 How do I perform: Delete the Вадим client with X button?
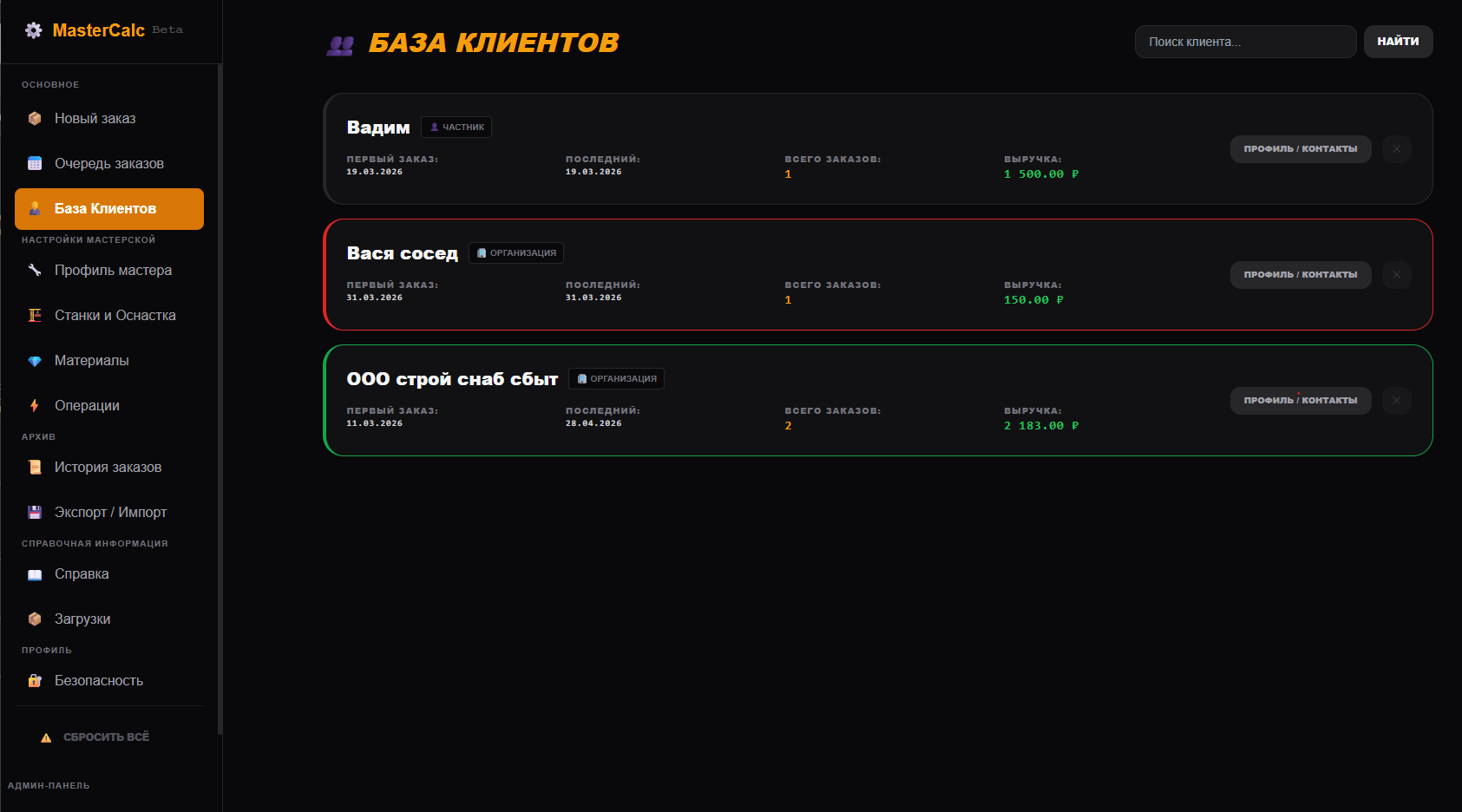(x=1396, y=149)
